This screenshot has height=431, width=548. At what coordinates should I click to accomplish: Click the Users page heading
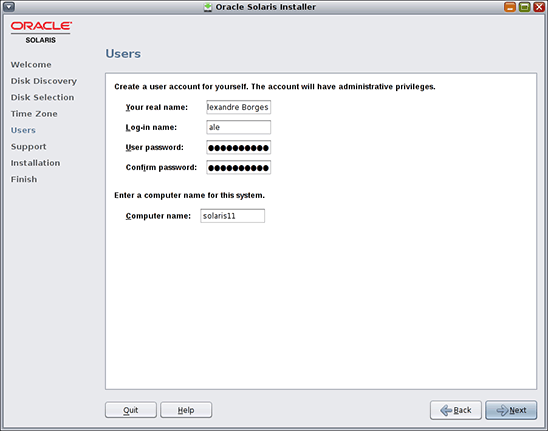(123, 54)
